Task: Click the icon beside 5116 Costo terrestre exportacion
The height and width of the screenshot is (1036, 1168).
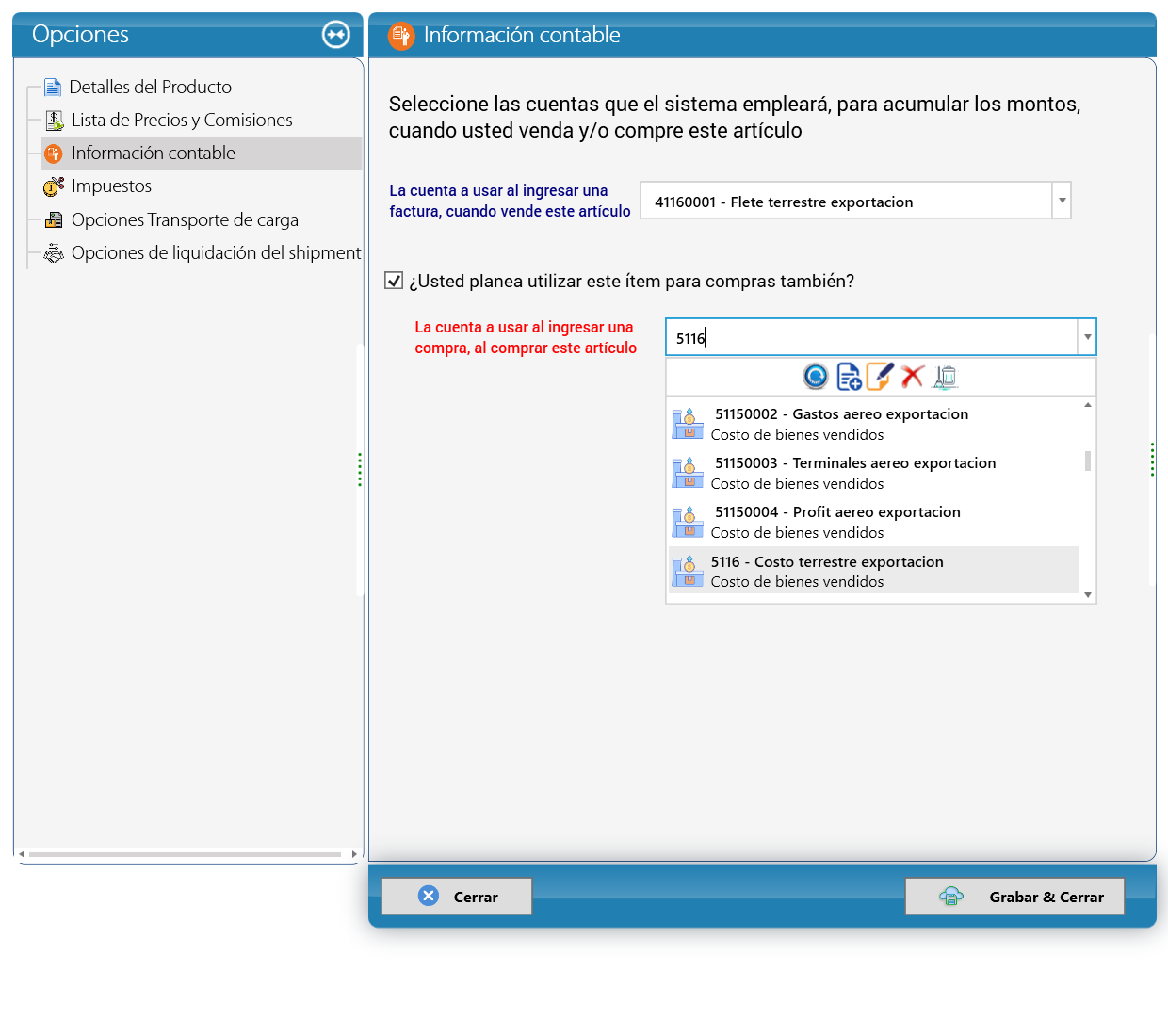Action: [688, 571]
